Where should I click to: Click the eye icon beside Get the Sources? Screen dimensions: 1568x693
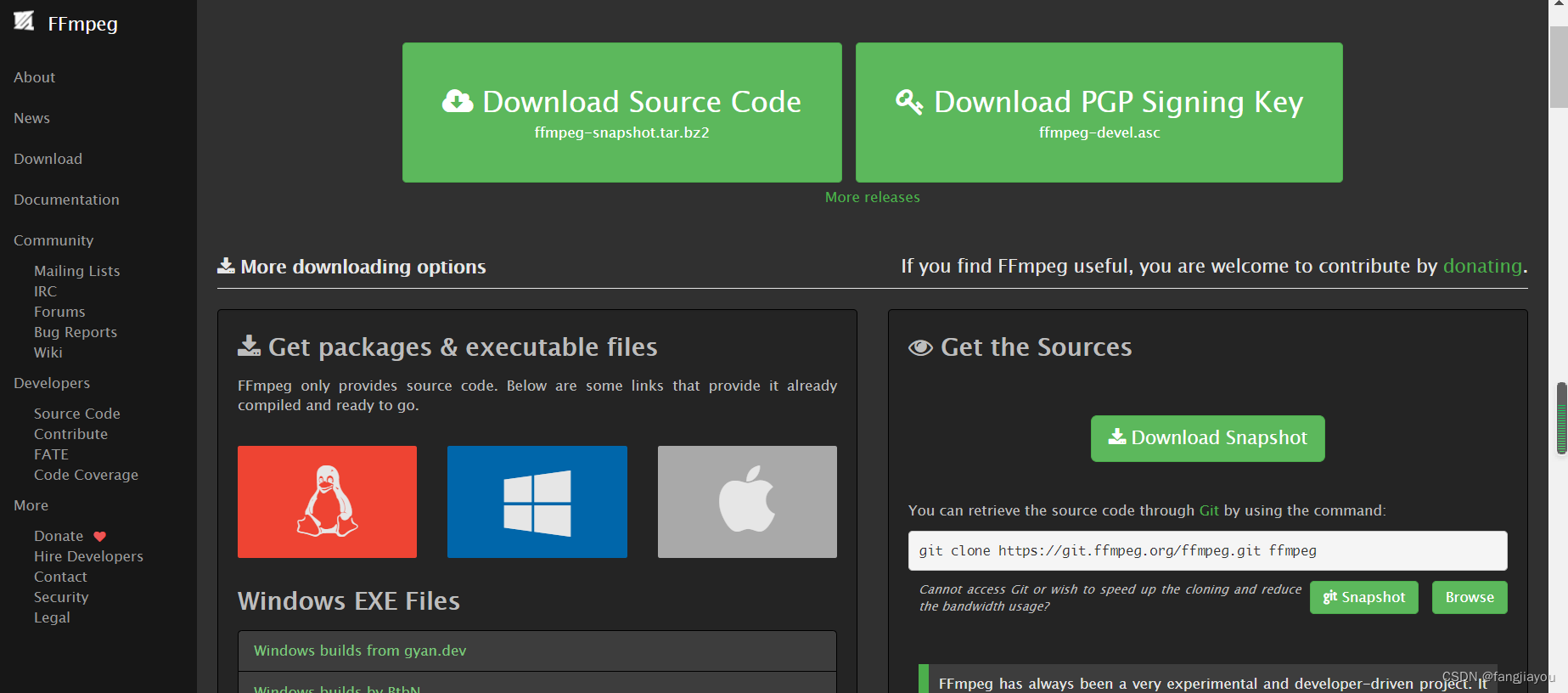click(x=920, y=348)
